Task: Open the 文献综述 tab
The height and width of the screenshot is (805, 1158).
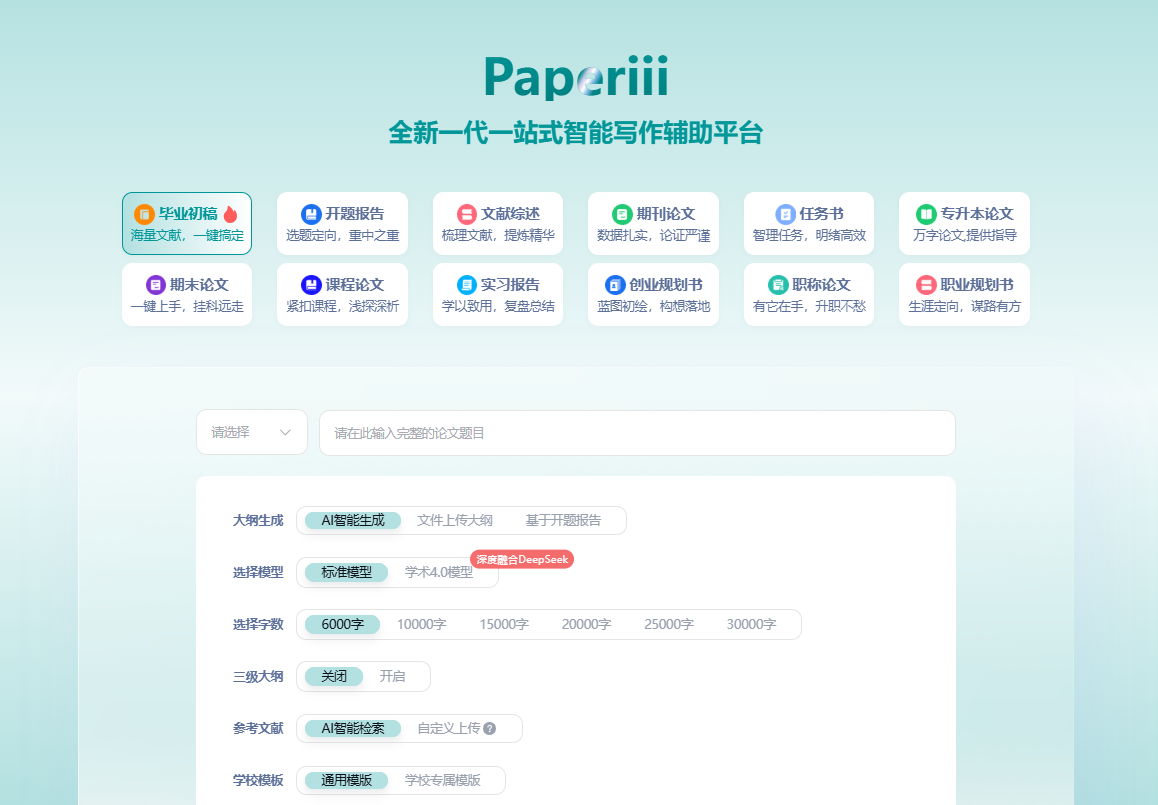Action: 498,224
